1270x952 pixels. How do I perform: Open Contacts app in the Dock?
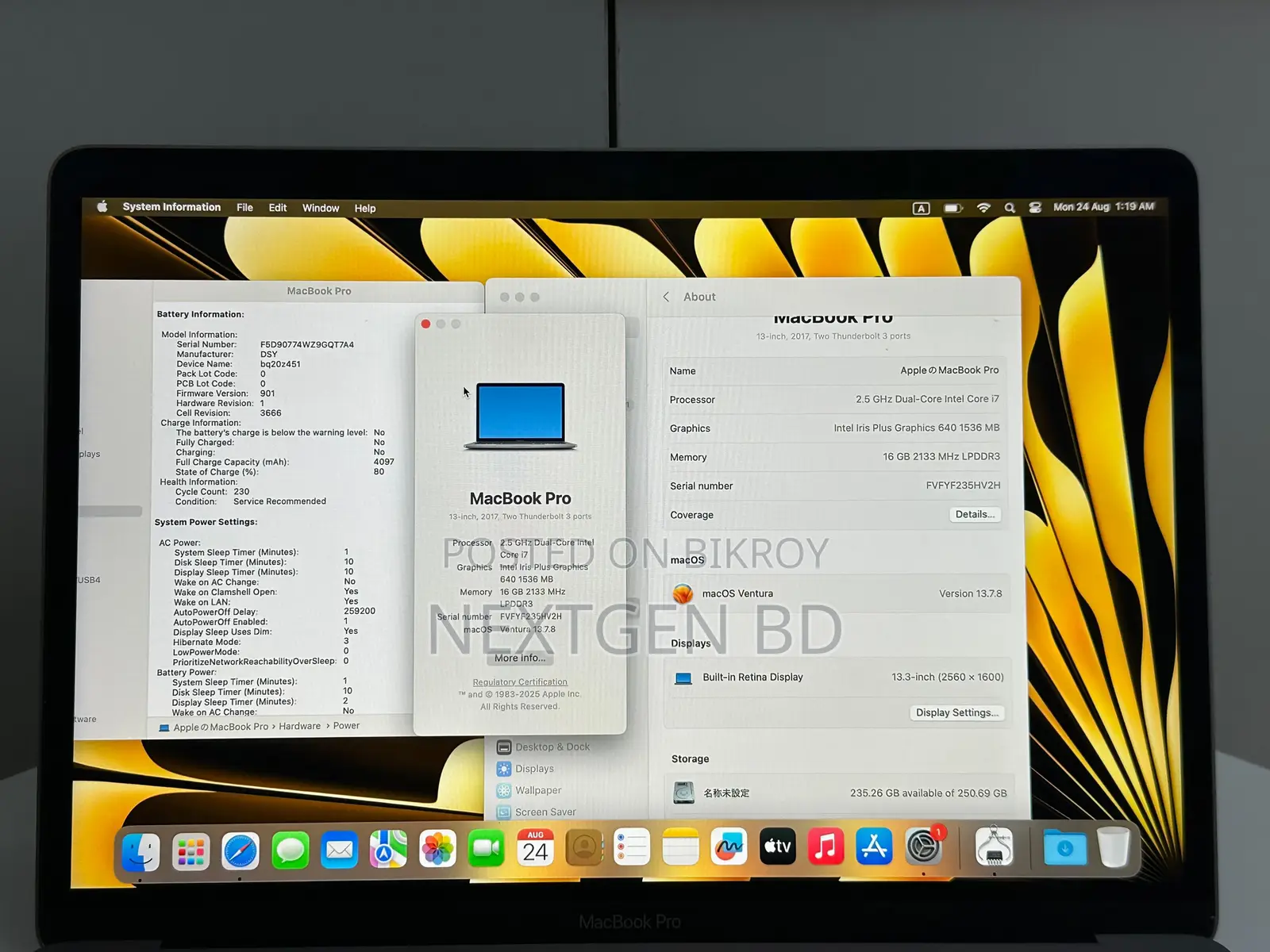pos(584,848)
